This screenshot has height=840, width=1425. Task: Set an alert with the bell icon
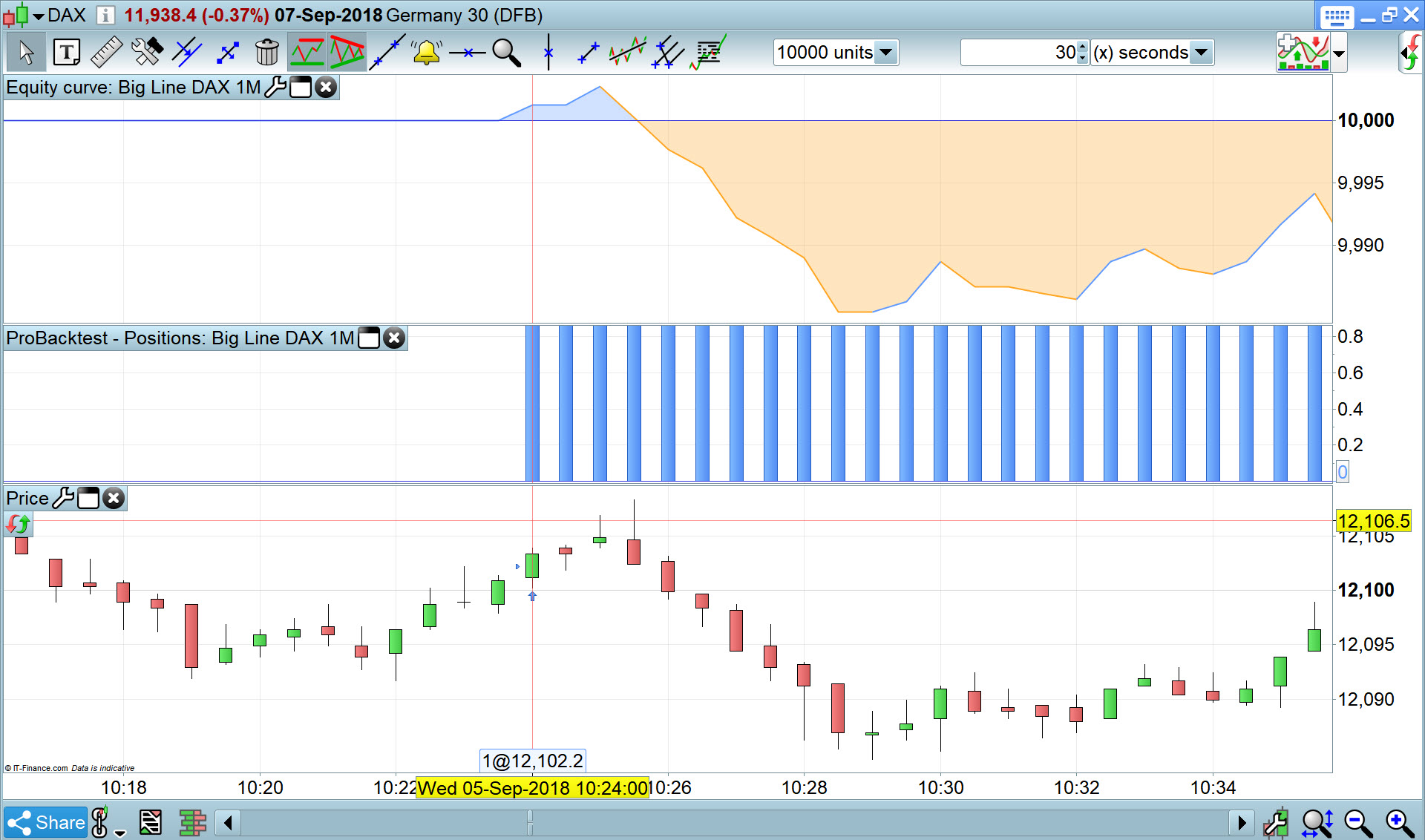coord(427,53)
